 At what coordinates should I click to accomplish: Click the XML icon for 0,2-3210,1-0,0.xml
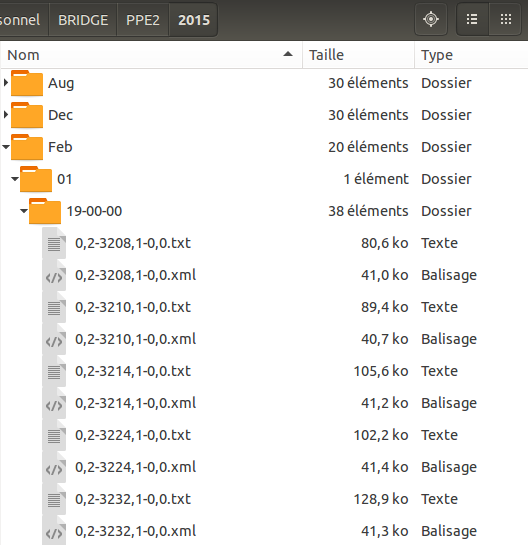(x=54, y=339)
